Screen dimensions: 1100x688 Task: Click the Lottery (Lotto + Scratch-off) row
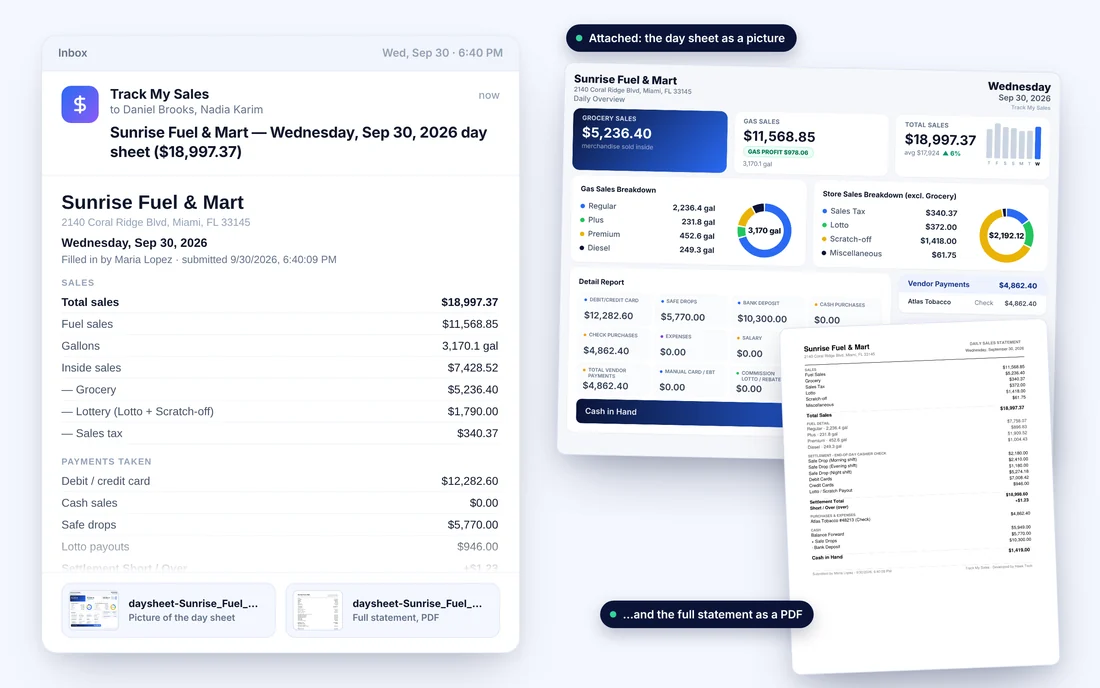click(x=280, y=411)
